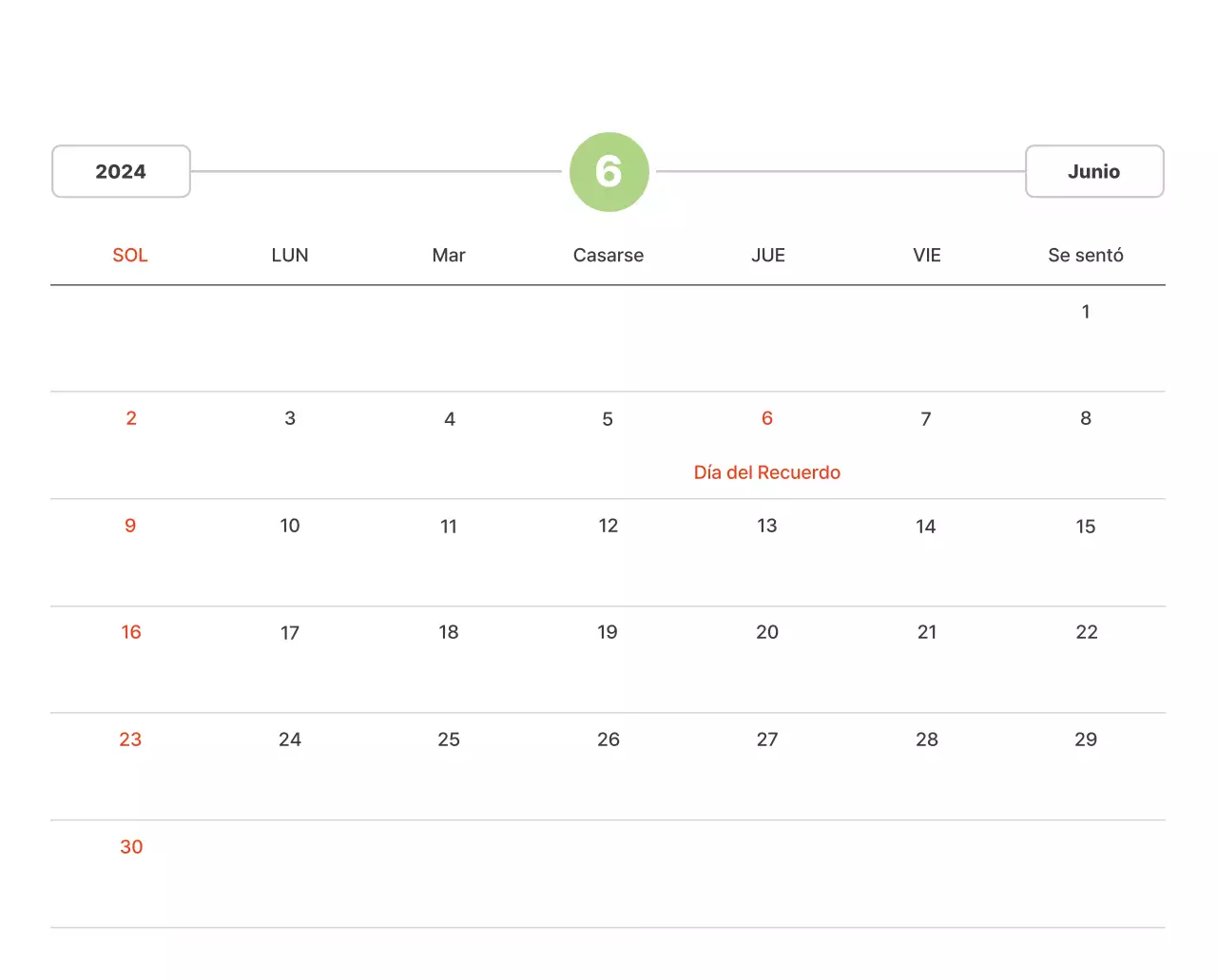Viewport: 1217px width, 980px height.
Task: Pick date 25 in the Mar column
Action: pyautogui.click(x=449, y=740)
